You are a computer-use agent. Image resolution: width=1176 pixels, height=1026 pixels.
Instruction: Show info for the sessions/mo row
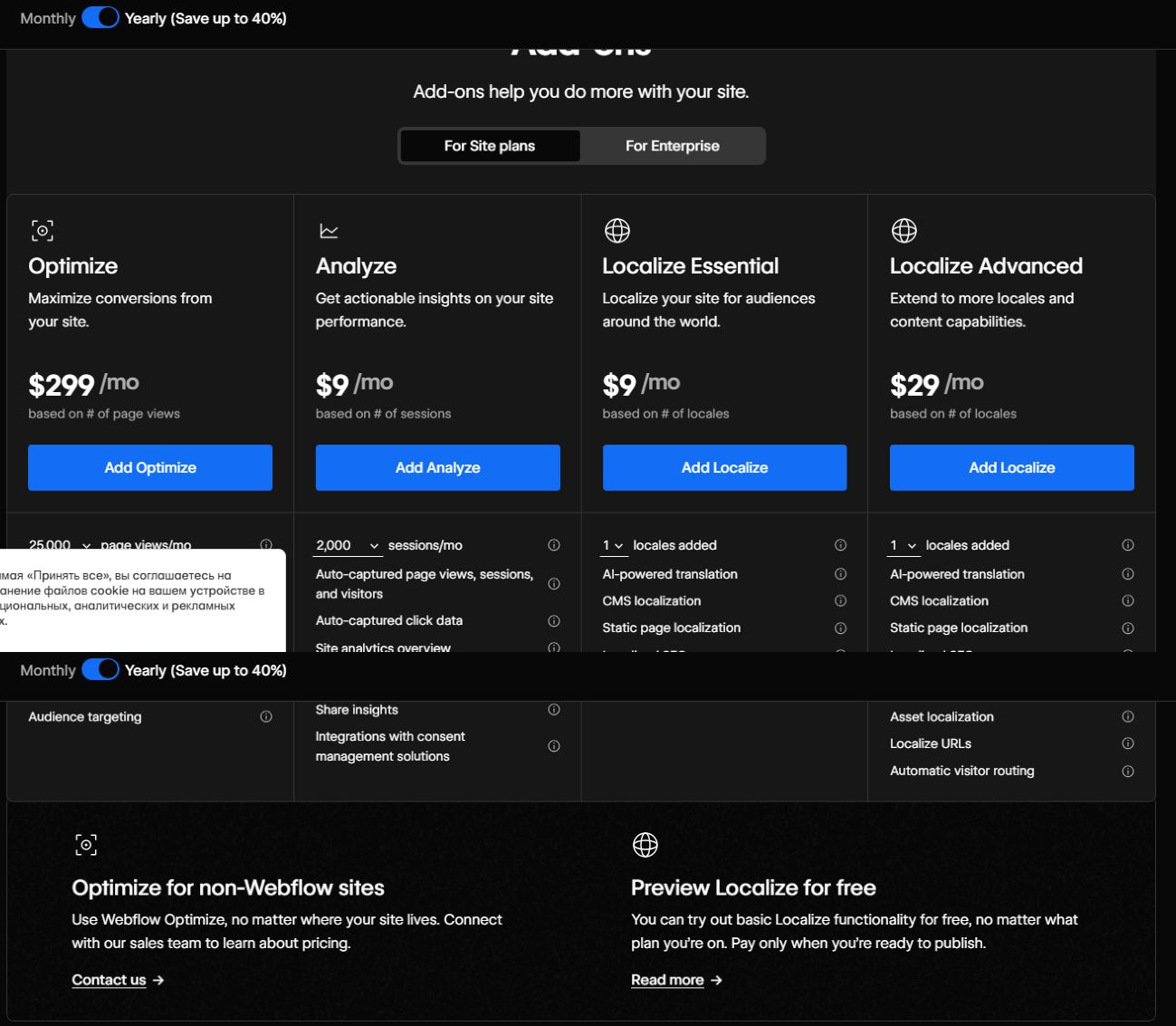(554, 545)
